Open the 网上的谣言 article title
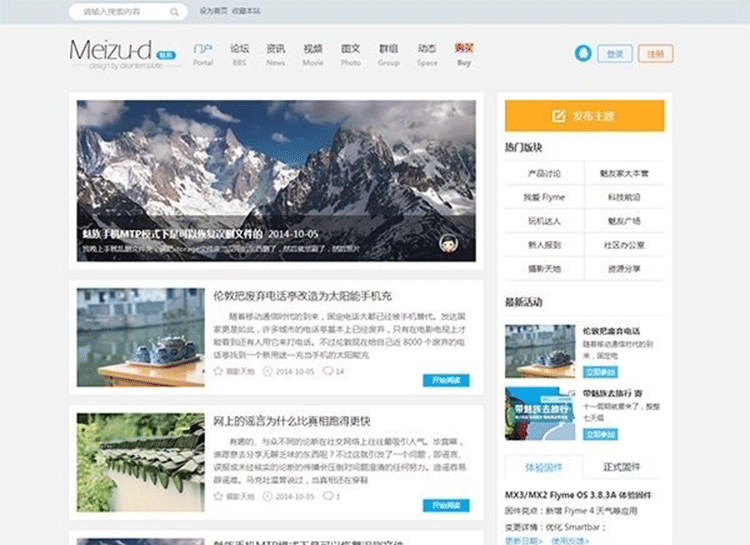The height and width of the screenshot is (545, 750). pyautogui.click(x=292, y=422)
